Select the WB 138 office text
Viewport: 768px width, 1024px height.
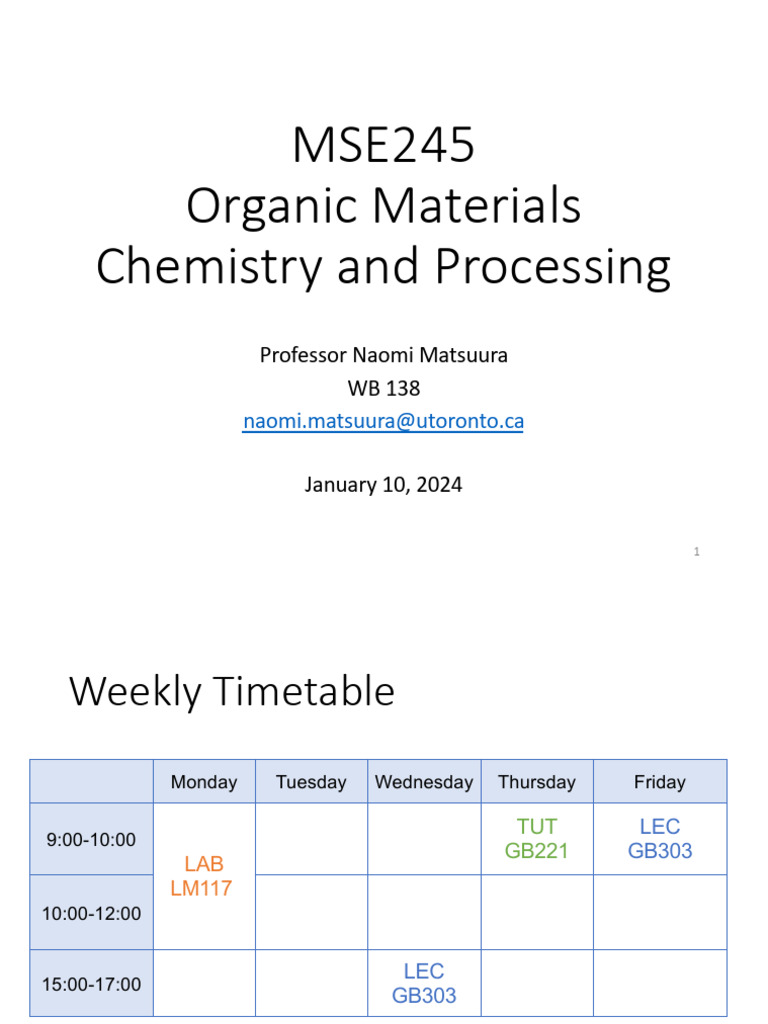point(384,388)
